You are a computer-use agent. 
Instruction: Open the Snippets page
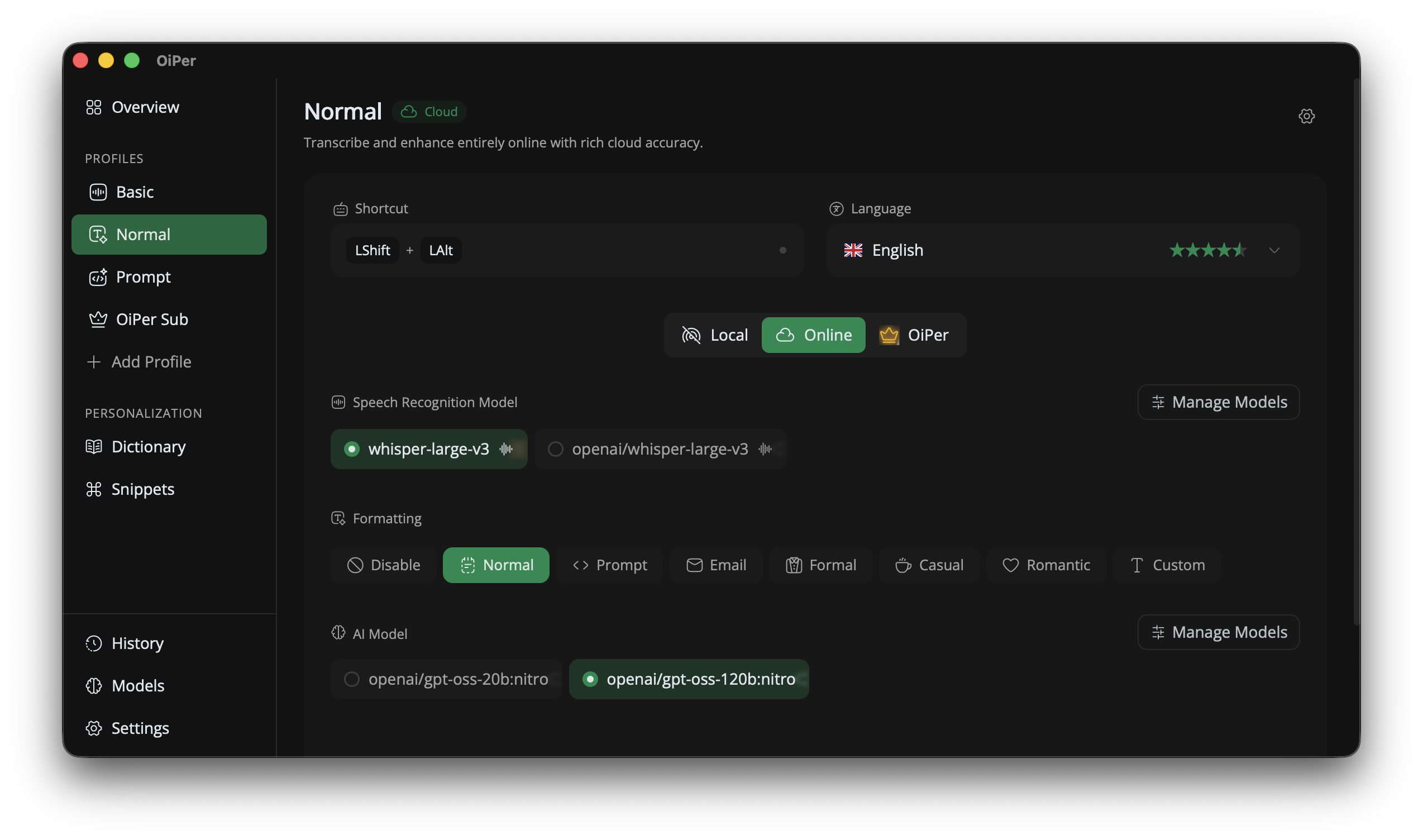(x=169, y=489)
